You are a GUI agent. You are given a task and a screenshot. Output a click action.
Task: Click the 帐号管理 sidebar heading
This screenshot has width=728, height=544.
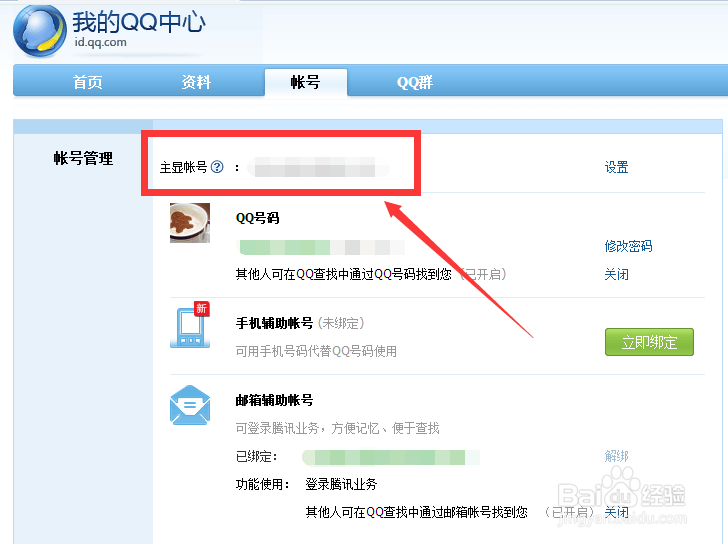[x=83, y=158]
